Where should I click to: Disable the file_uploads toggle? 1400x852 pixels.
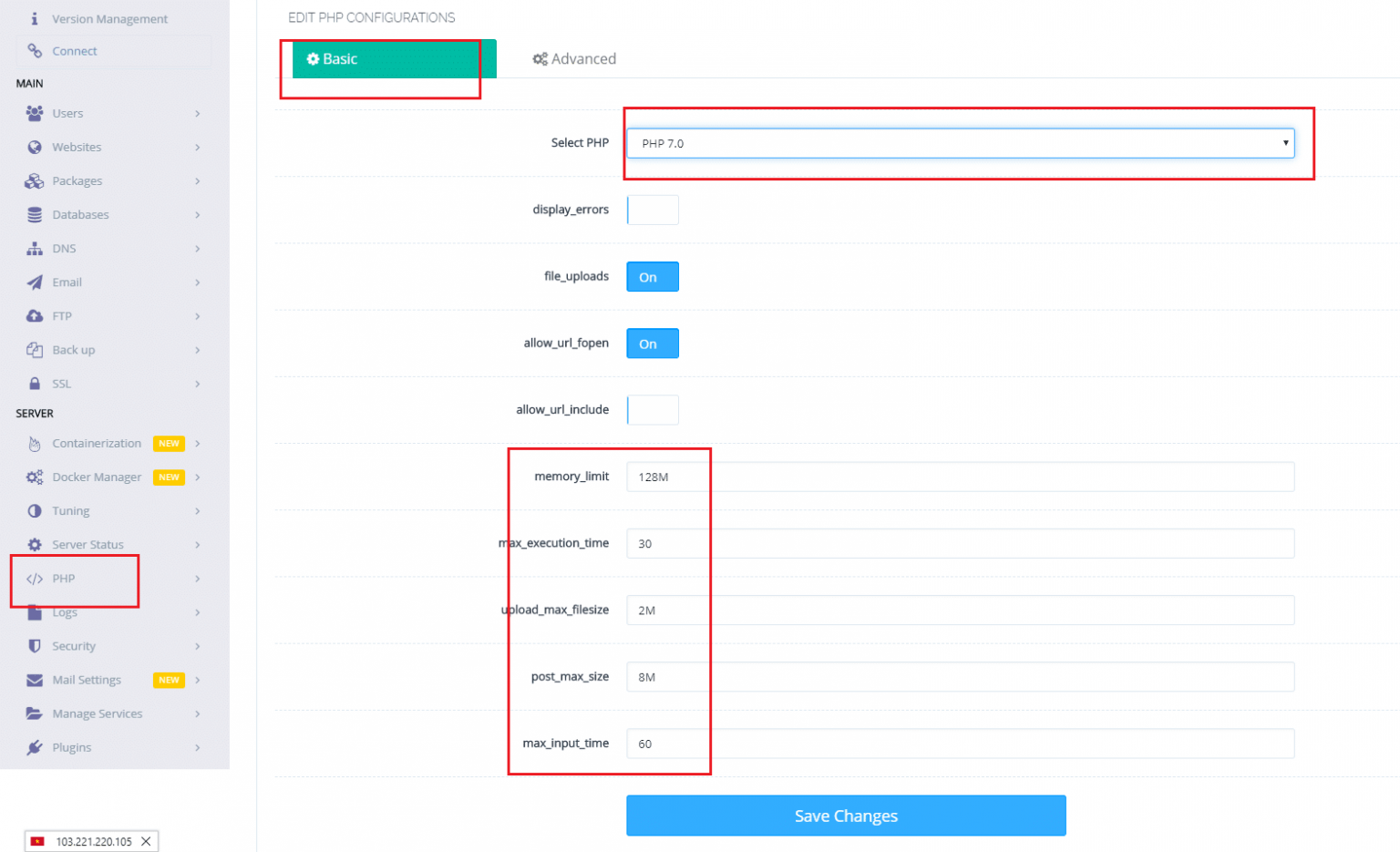tap(651, 276)
